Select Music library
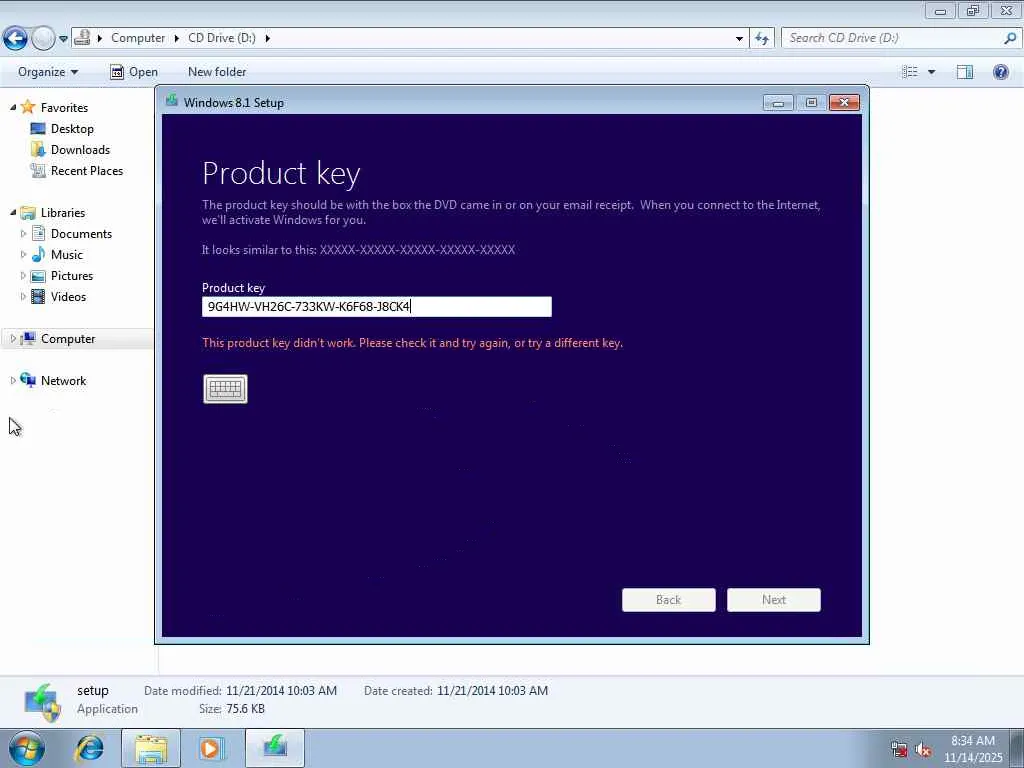1024x768 pixels. point(67,255)
